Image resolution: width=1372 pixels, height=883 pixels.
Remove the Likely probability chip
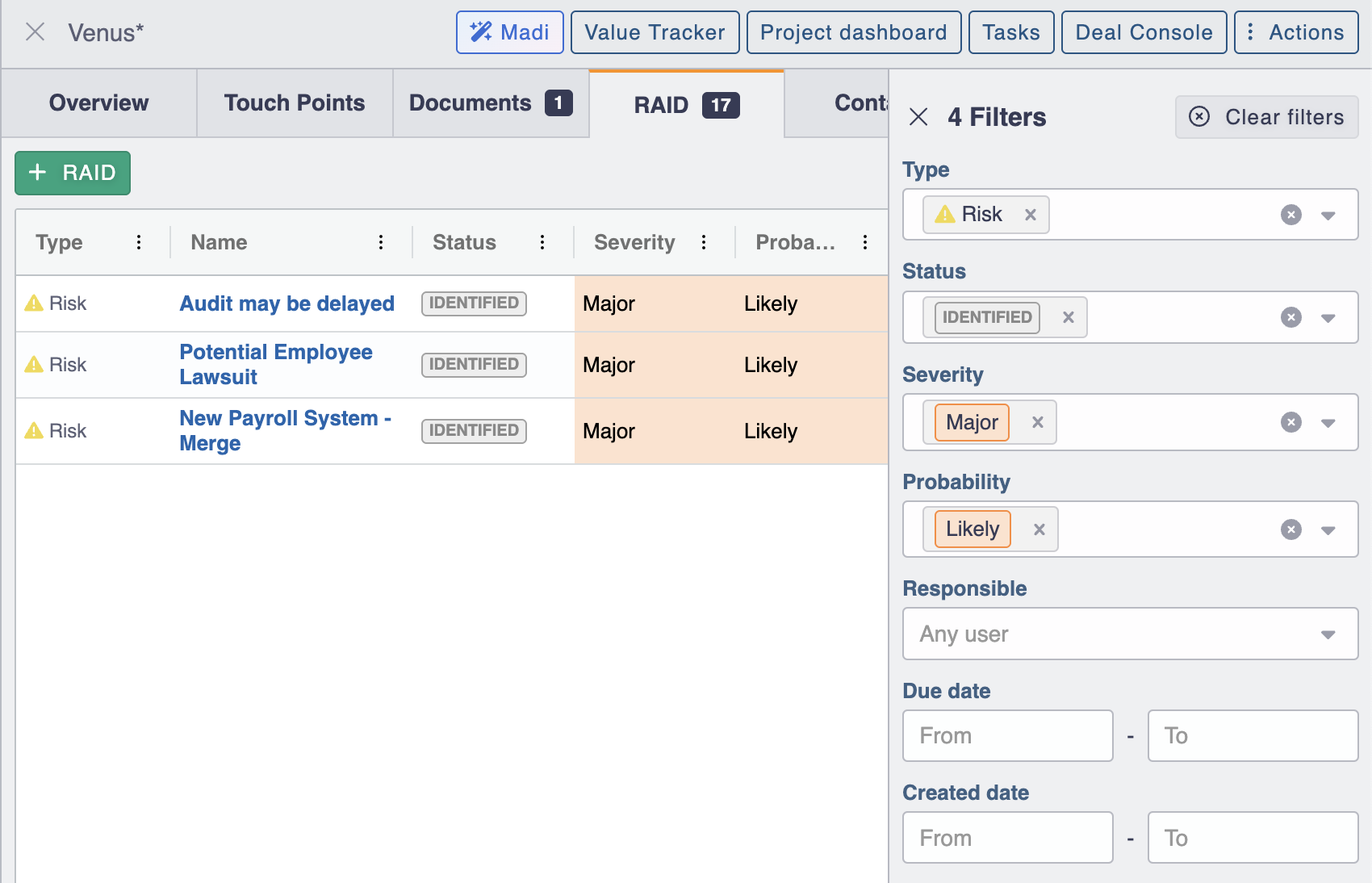[x=1039, y=529]
